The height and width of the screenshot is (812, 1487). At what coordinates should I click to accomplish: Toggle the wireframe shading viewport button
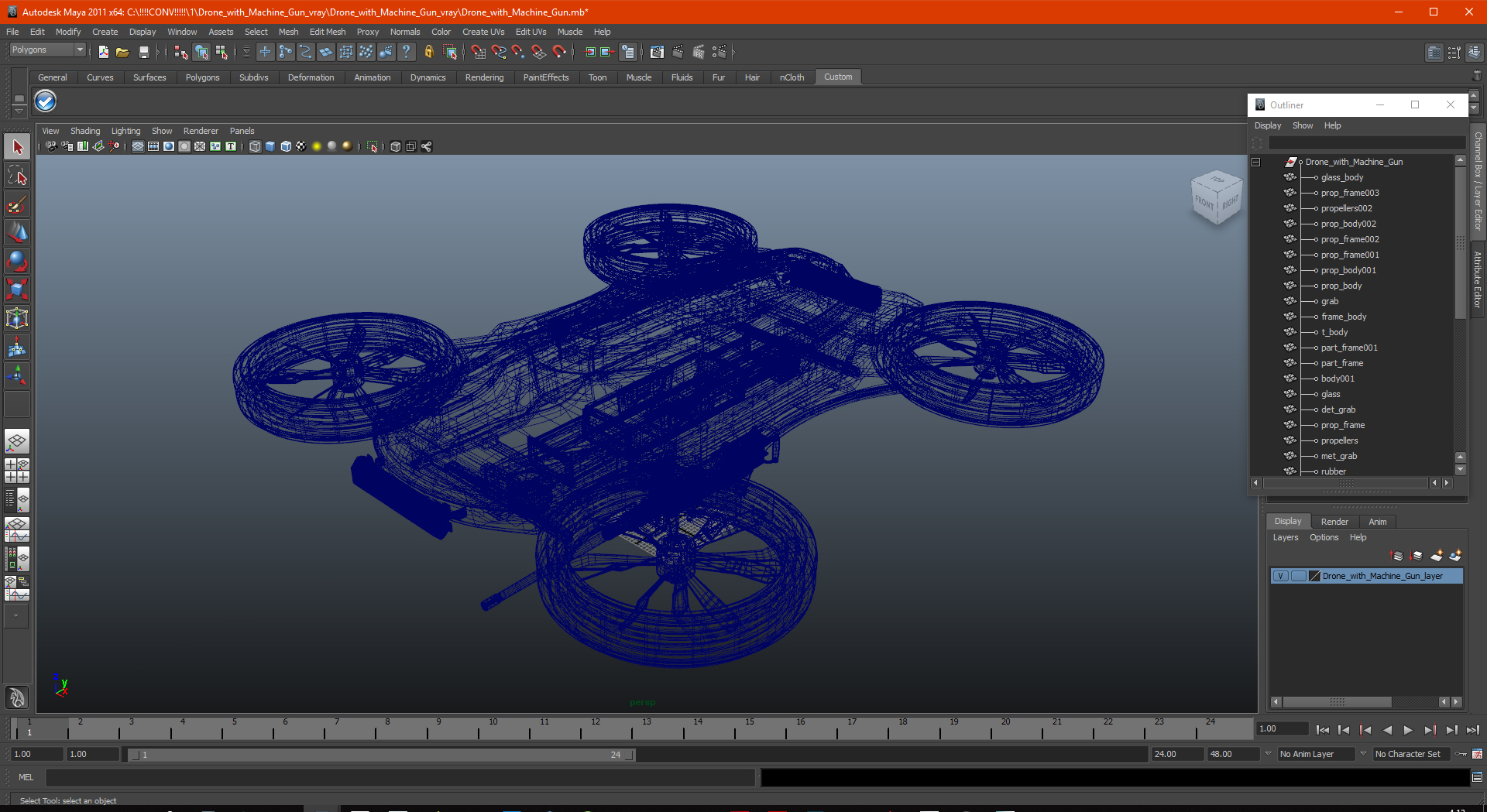point(255,146)
